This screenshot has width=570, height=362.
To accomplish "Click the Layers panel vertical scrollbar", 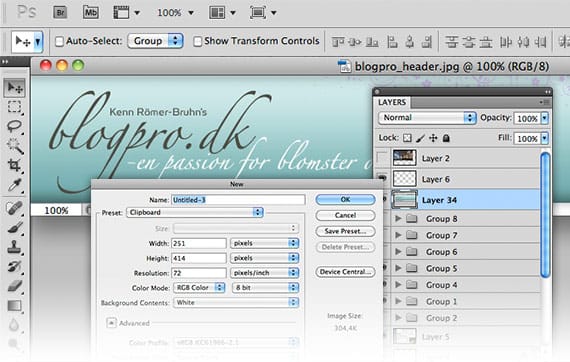I will pyautogui.click(x=545, y=215).
